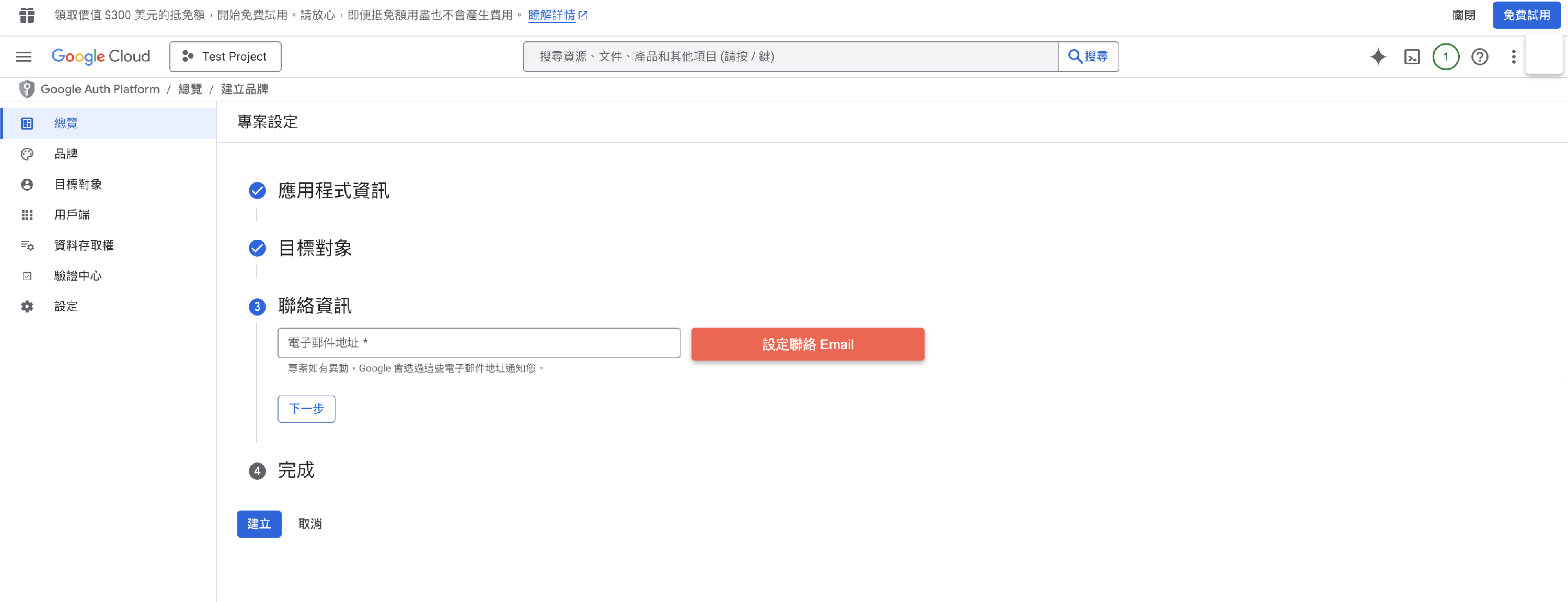This screenshot has height=602, width=1568.
Task: Open 資料存取權 in the sidebar
Action: (84, 245)
